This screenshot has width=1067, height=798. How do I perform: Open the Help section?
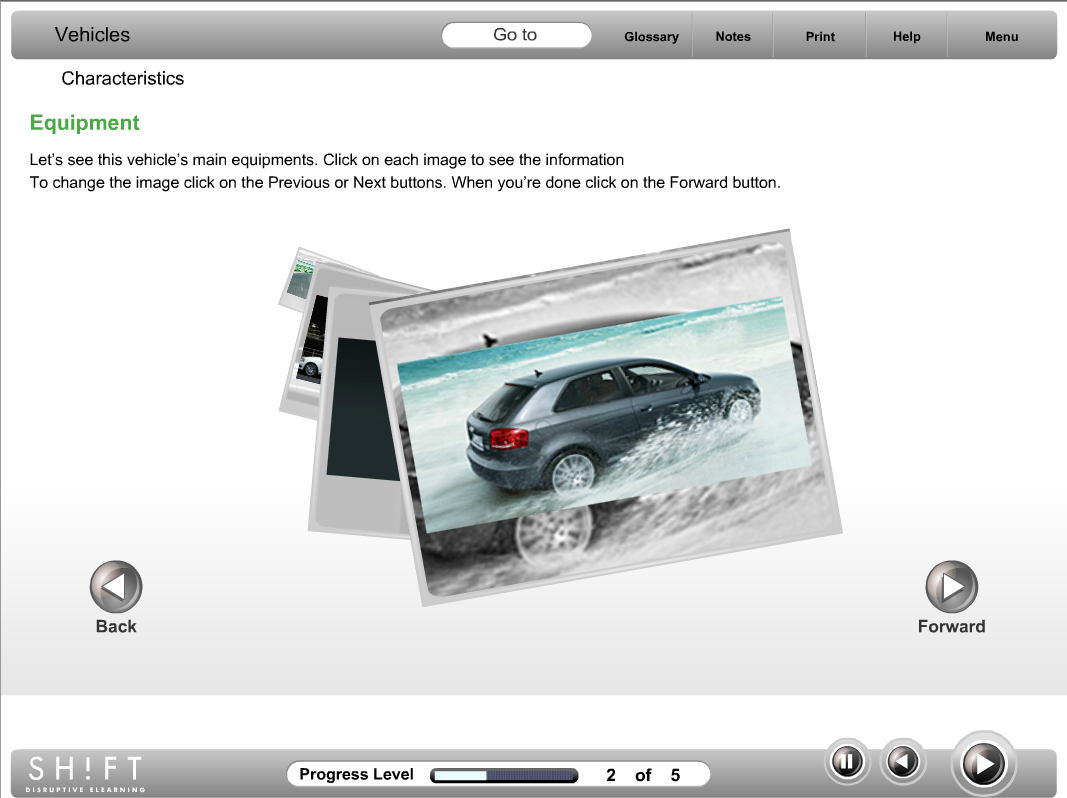906,36
